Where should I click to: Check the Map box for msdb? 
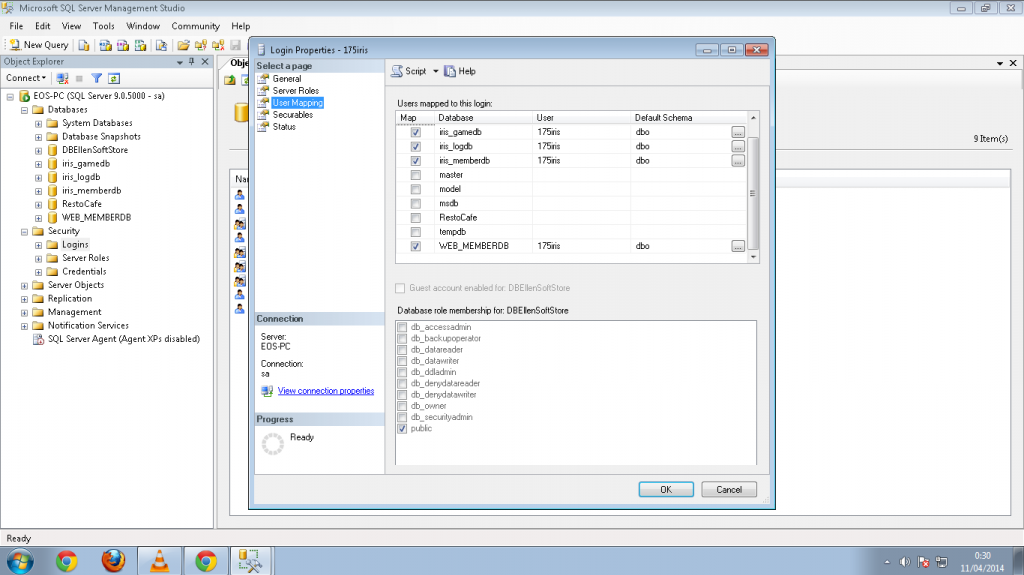(415, 203)
